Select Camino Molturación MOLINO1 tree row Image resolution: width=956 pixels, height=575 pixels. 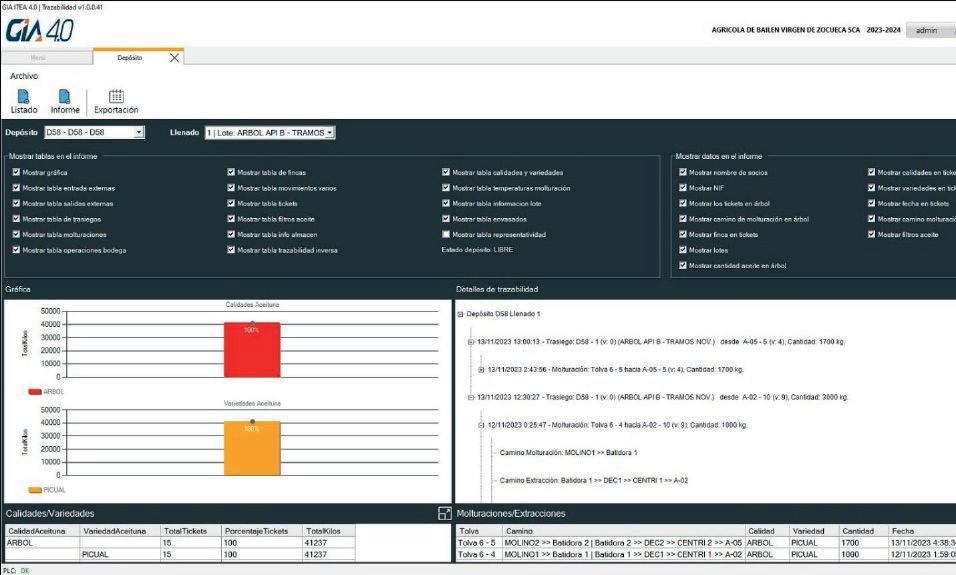pyautogui.click(x=568, y=452)
